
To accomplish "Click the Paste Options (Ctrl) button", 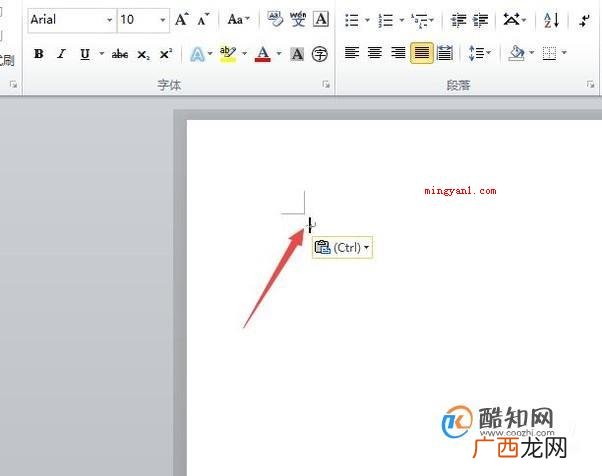I will (342, 248).
